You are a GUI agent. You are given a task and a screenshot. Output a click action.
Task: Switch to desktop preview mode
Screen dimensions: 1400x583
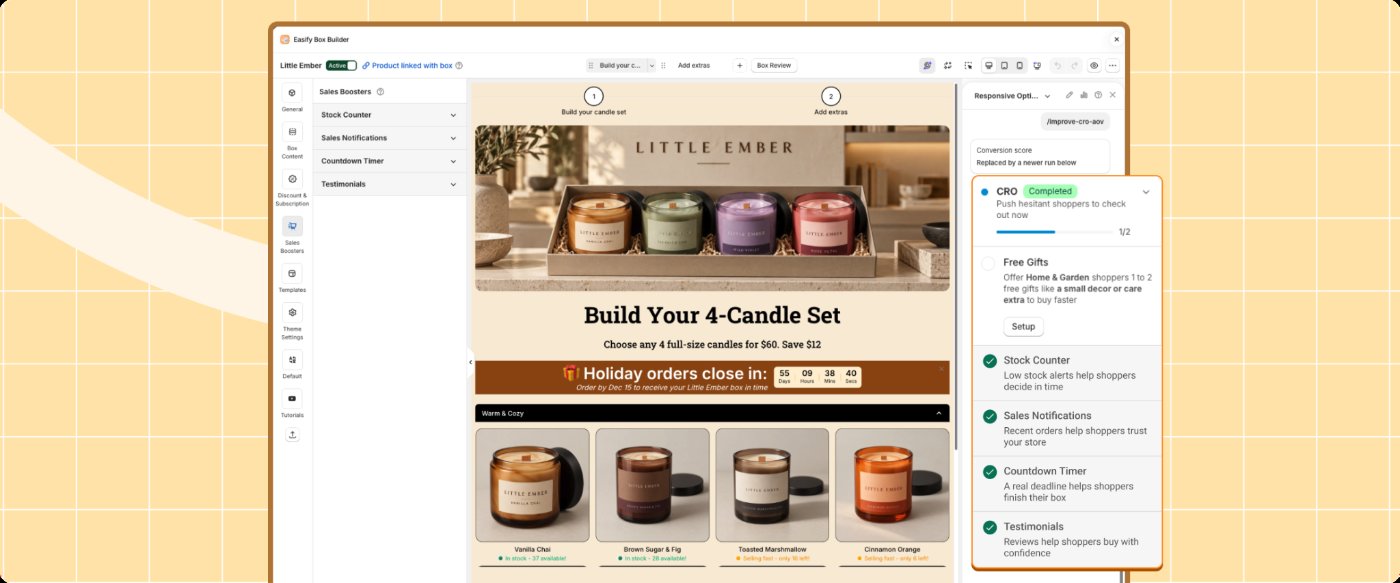point(989,65)
